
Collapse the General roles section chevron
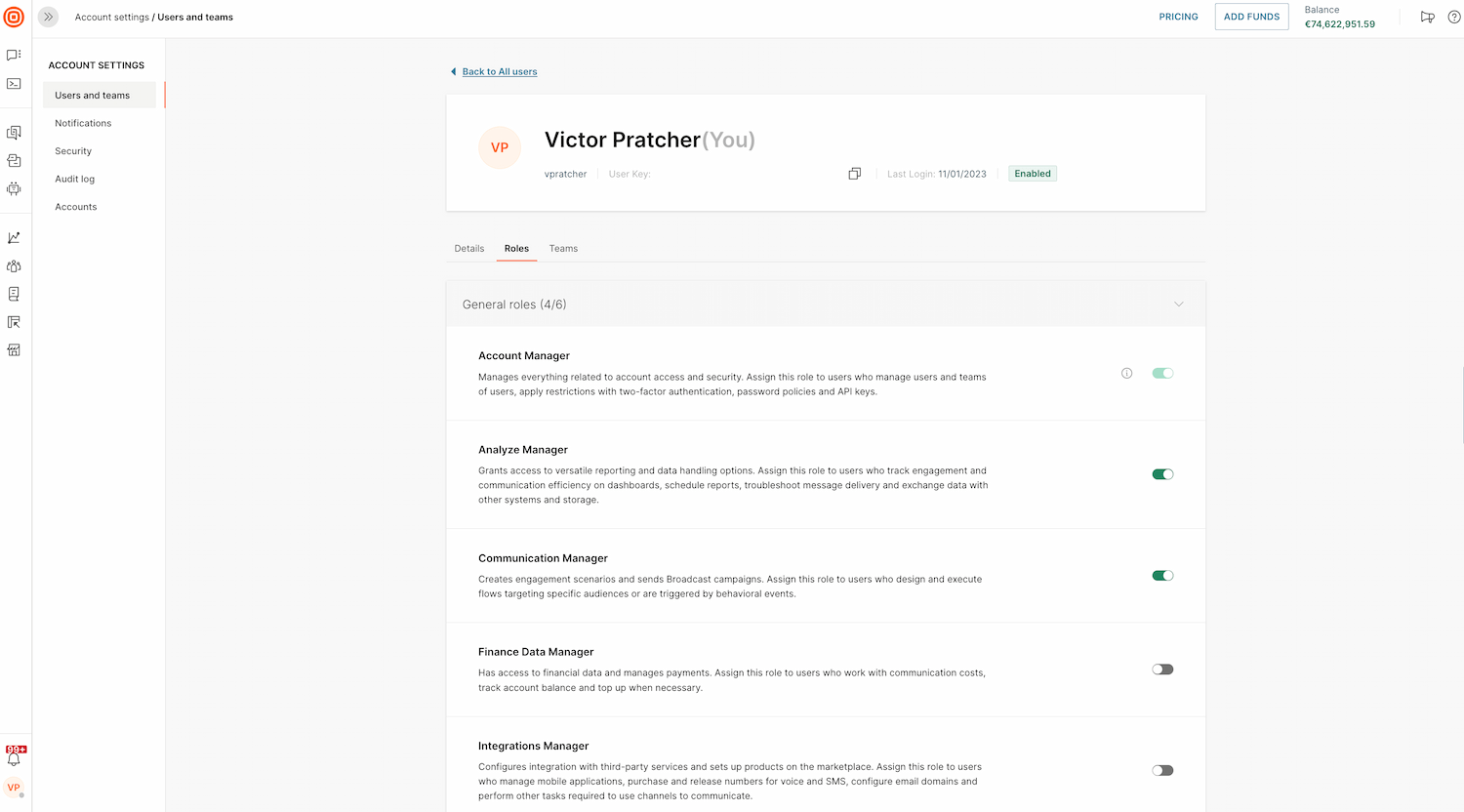1178,304
